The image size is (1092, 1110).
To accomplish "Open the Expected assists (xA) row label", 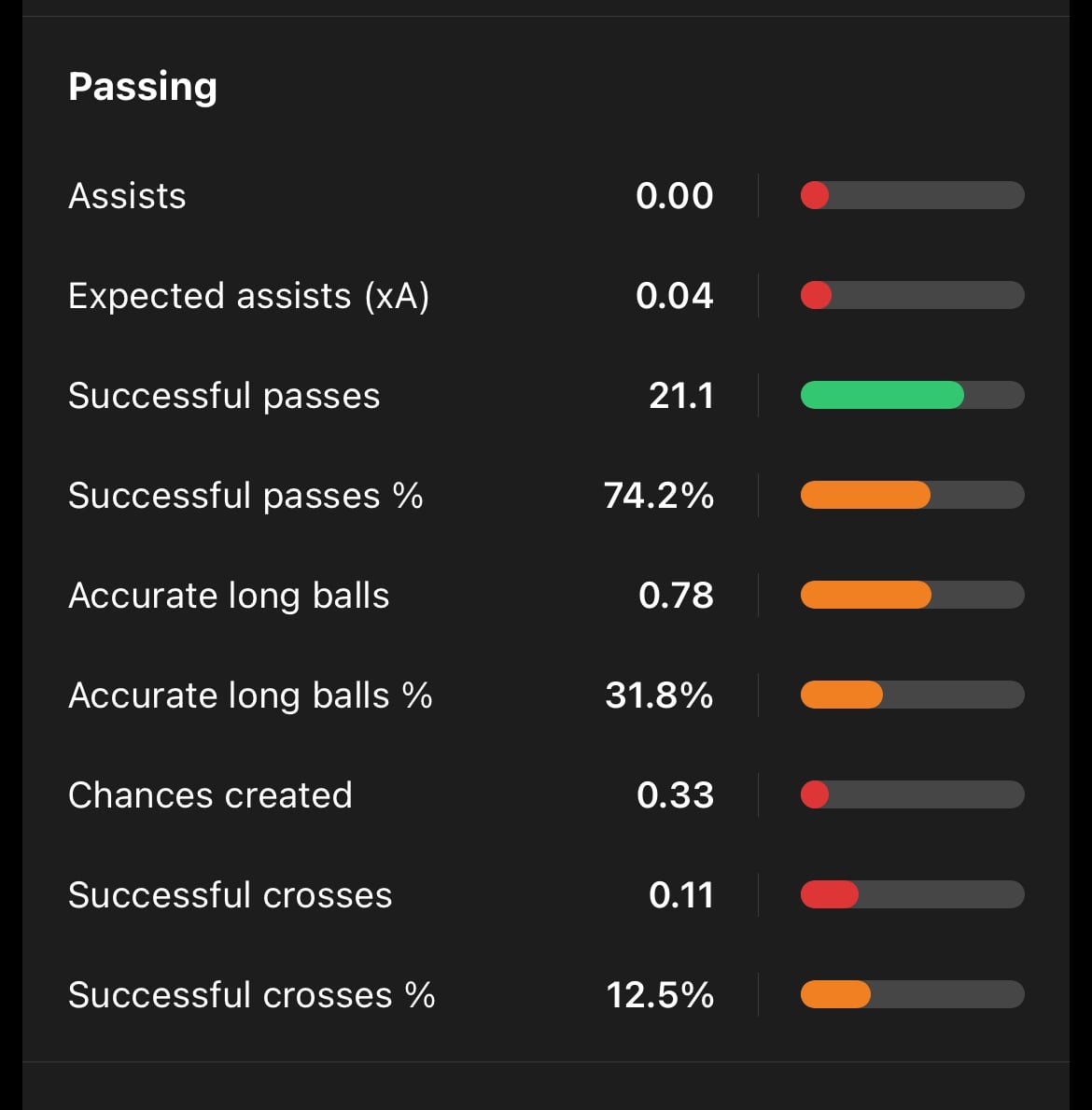I will tap(248, 296).
